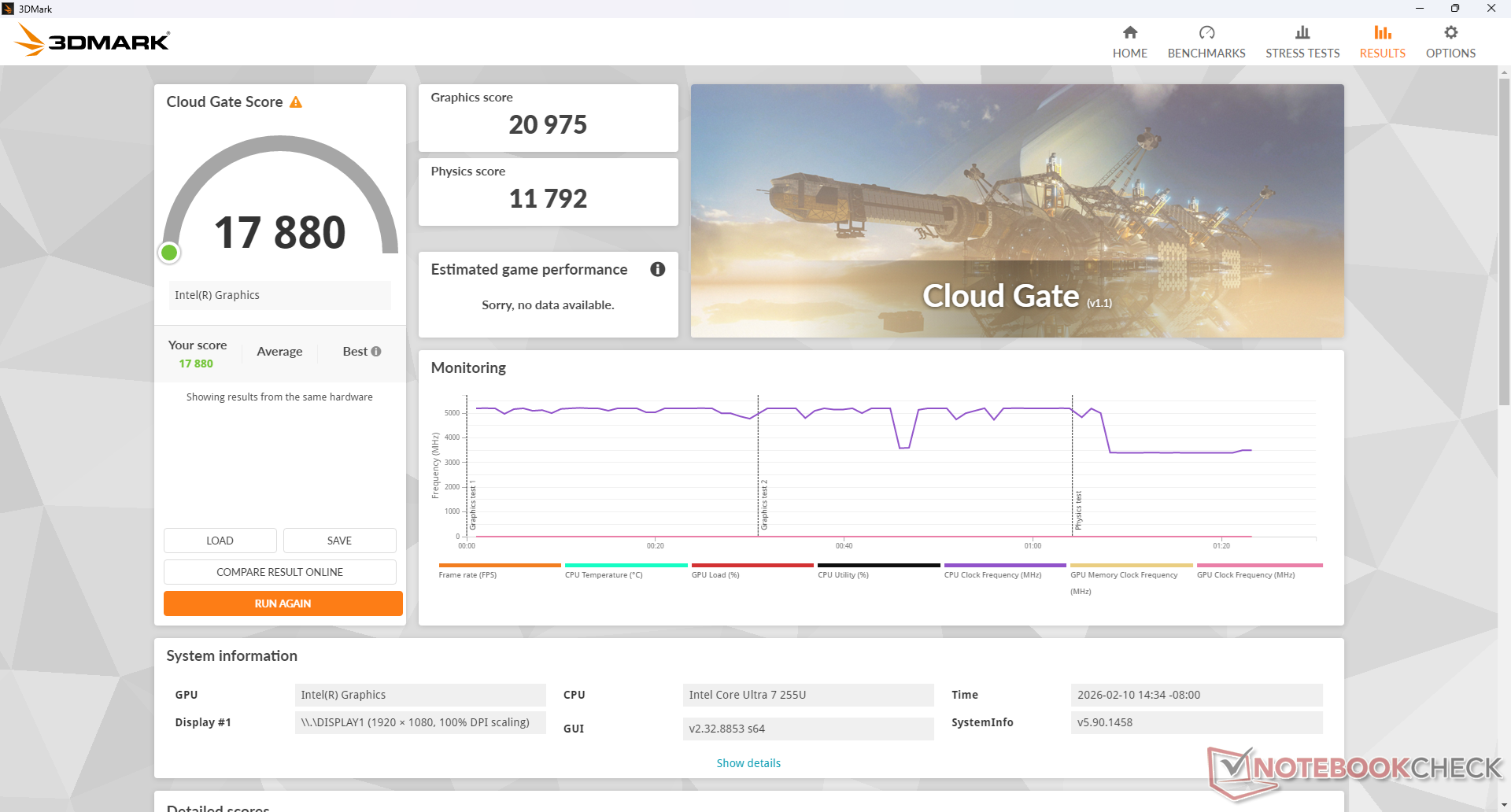Toggle CPU Clock Frequency legend swatch
The height and width of the screenshot is (812, 1511).
pos(1004,565)
